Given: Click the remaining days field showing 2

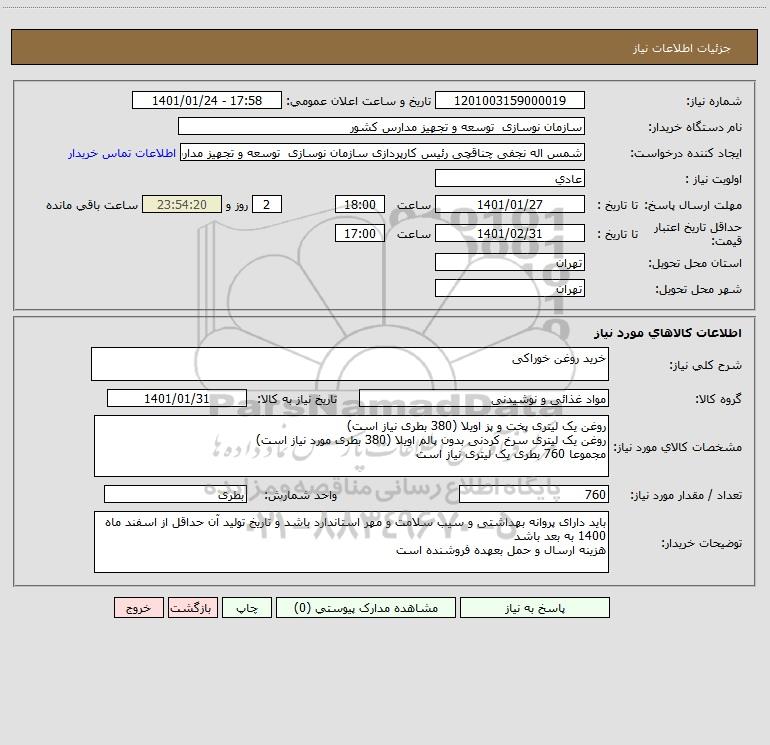Looking at the screenshot, I should coord(267,204).
